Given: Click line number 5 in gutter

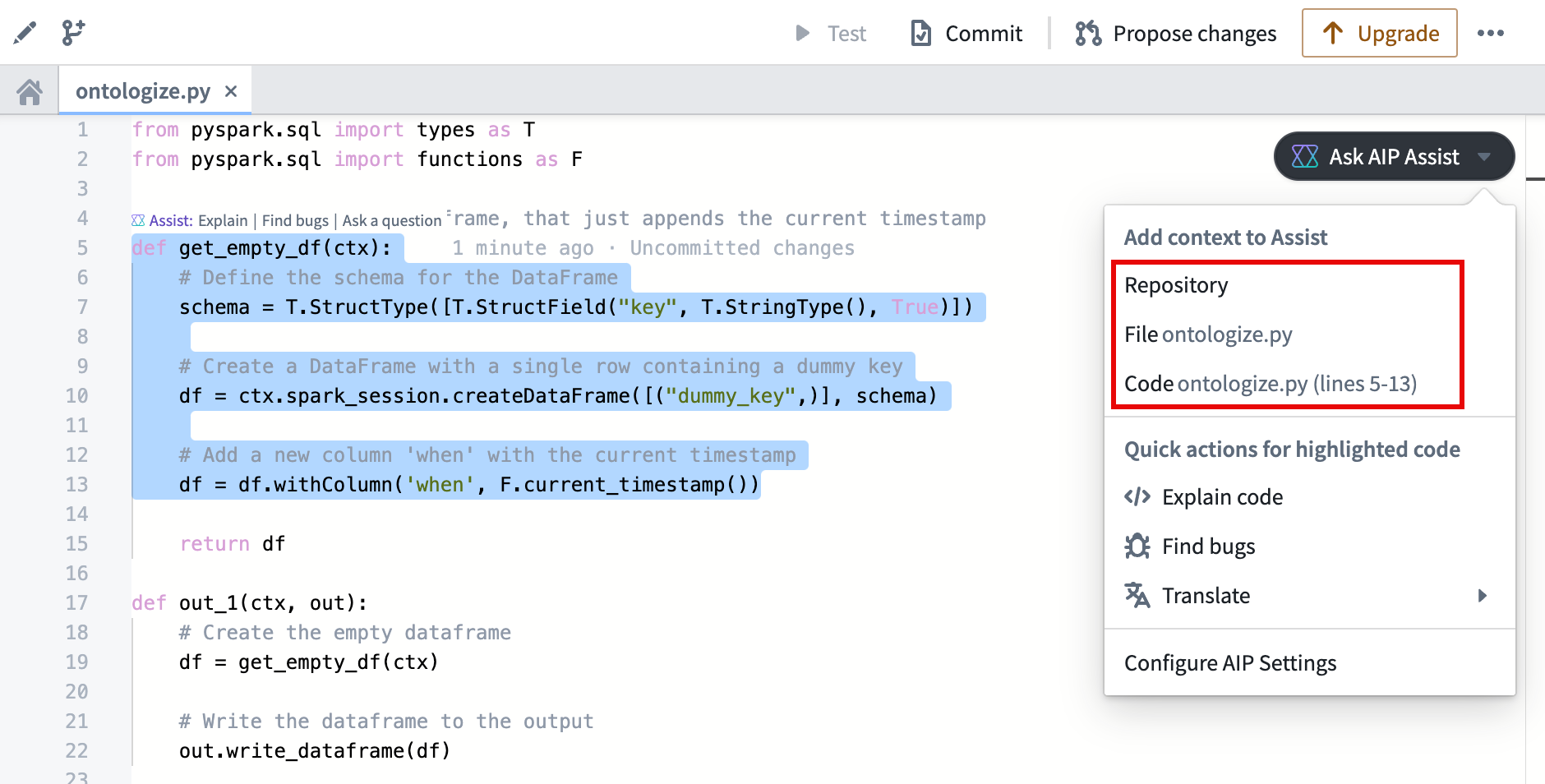Looking at the screenshot, I should tap(82, 248).
